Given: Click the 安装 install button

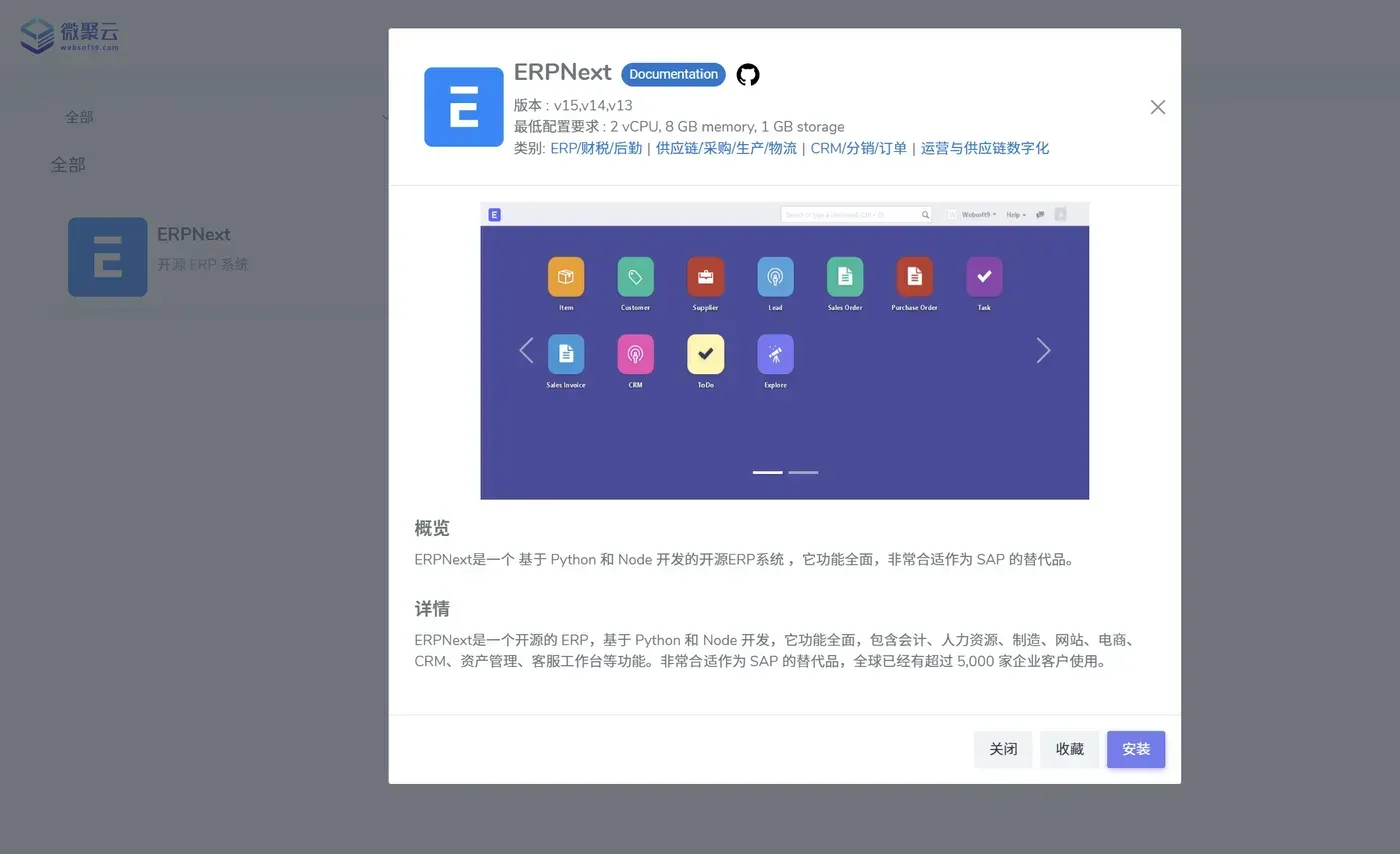Looking at the screenshot, I should tap(1136, 749).
